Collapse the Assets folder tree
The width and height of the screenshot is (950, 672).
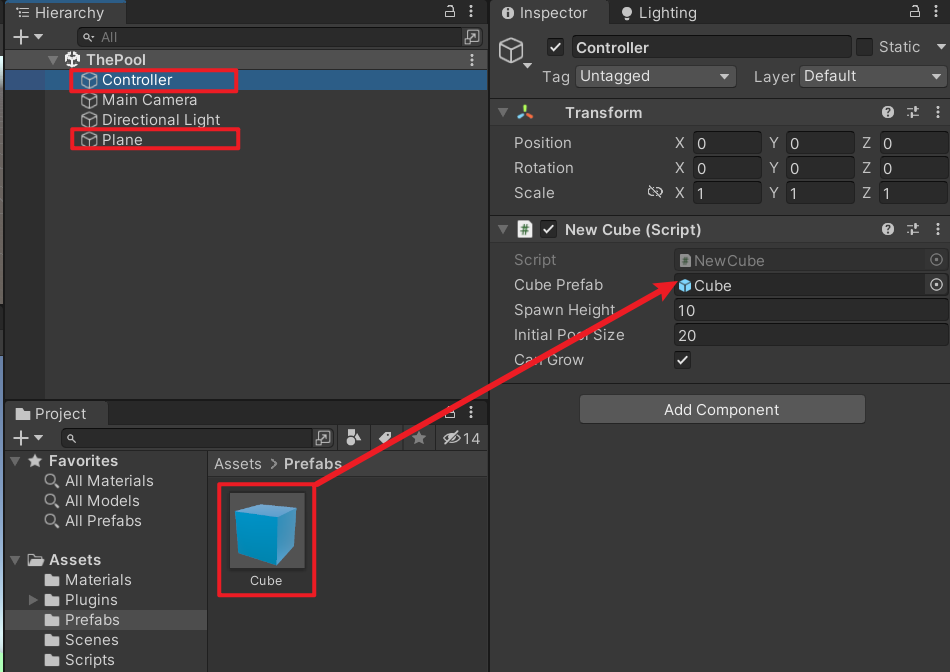[x=15, y=559]
